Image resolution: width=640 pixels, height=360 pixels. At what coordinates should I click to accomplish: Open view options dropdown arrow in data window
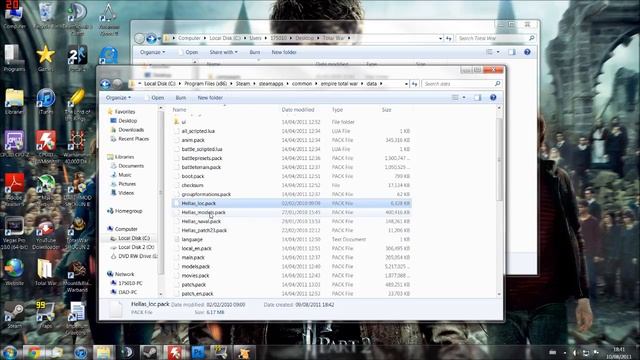pyautogui.click(x=464, y=98)
